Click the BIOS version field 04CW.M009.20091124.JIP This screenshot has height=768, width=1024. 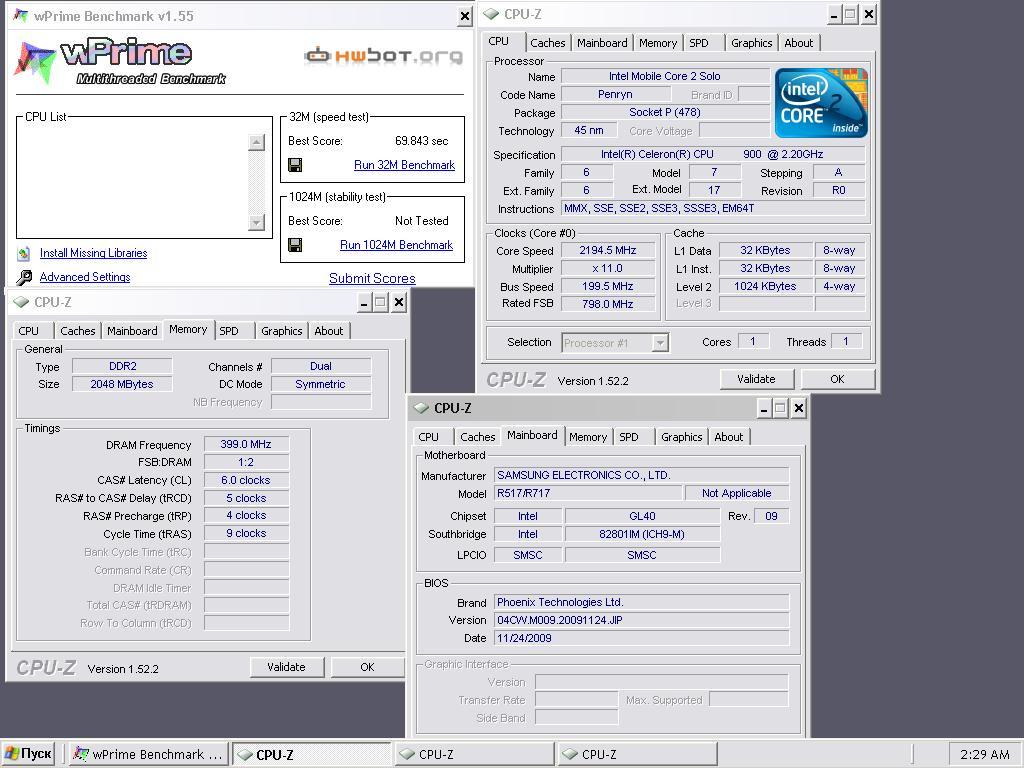tap(641, 620)
